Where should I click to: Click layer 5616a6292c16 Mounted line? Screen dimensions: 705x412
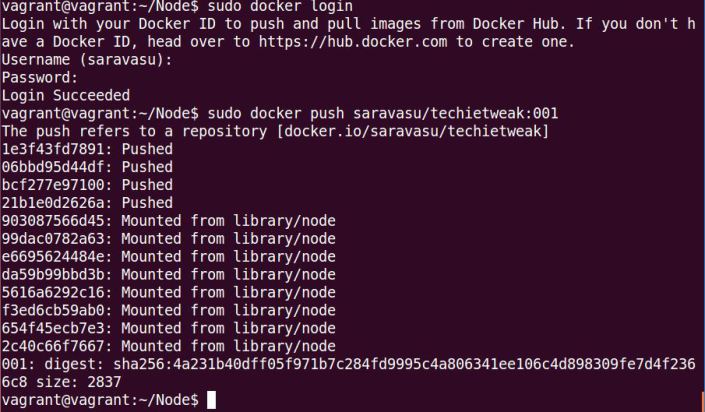[169, 292]
